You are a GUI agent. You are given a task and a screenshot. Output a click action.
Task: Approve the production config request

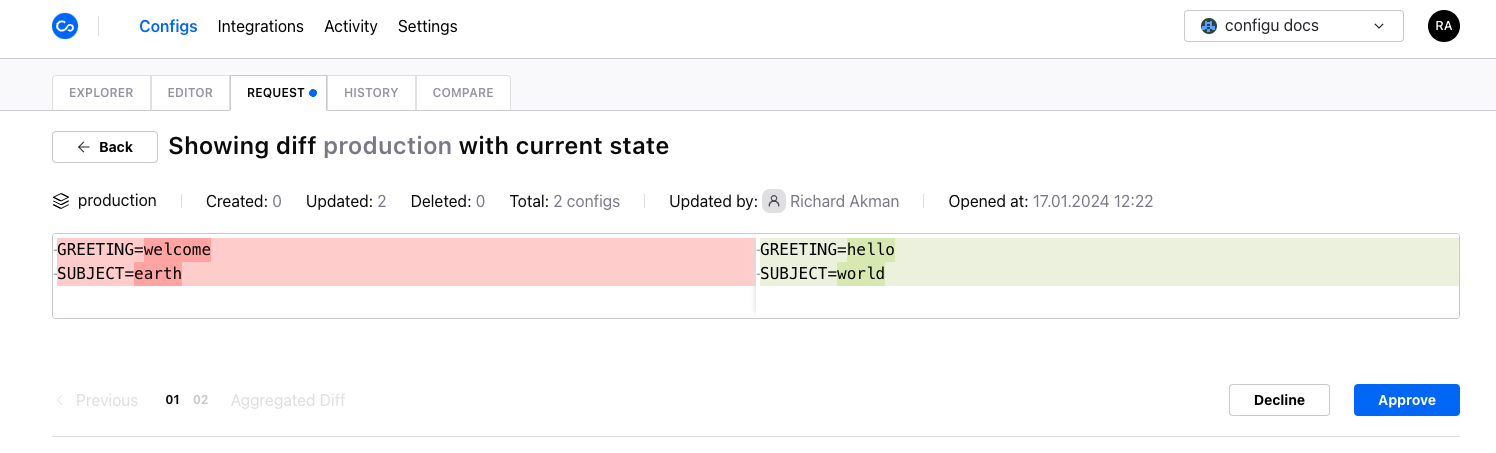[1407, 400]
